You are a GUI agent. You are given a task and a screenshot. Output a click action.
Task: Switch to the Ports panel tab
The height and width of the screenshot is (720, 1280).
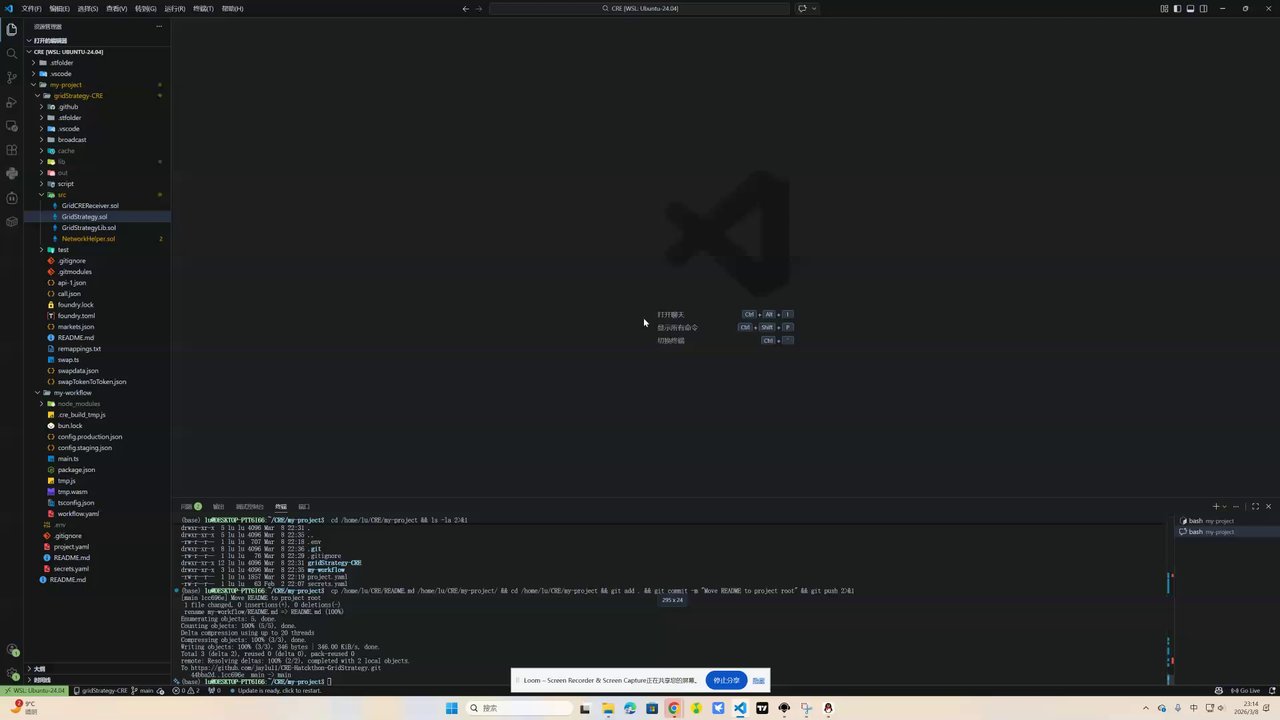[x=303, y=506]
